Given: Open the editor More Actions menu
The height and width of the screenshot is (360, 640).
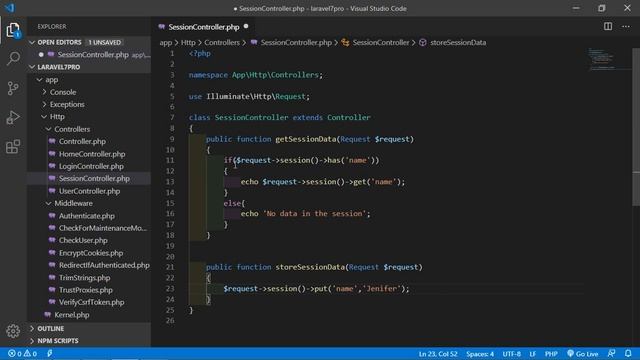Looking at the screenshot, I should pyautogui.click(x=626, y=27).
